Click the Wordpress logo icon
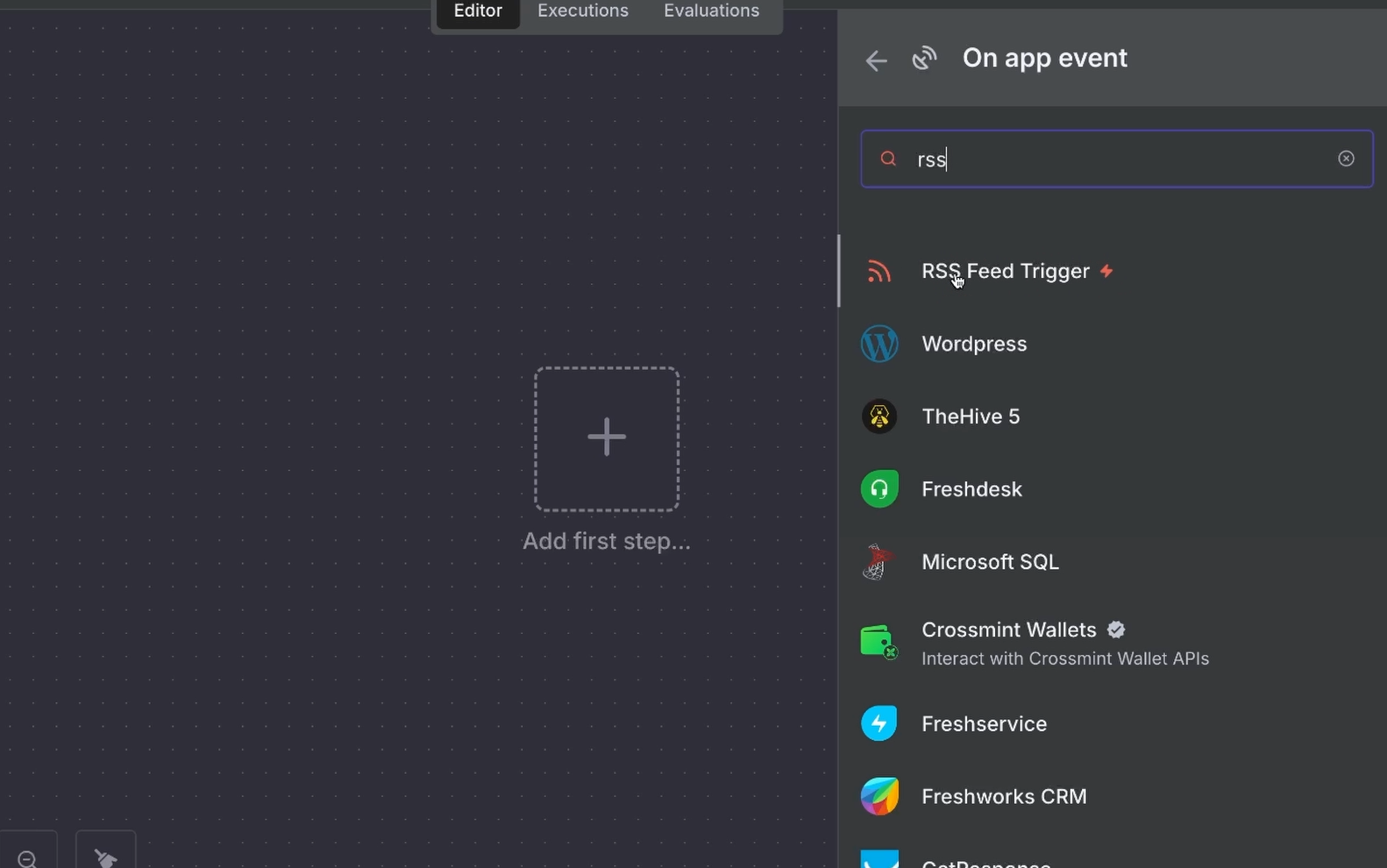This screenshot has height=868, width=1387. click(x=879, y=344)
